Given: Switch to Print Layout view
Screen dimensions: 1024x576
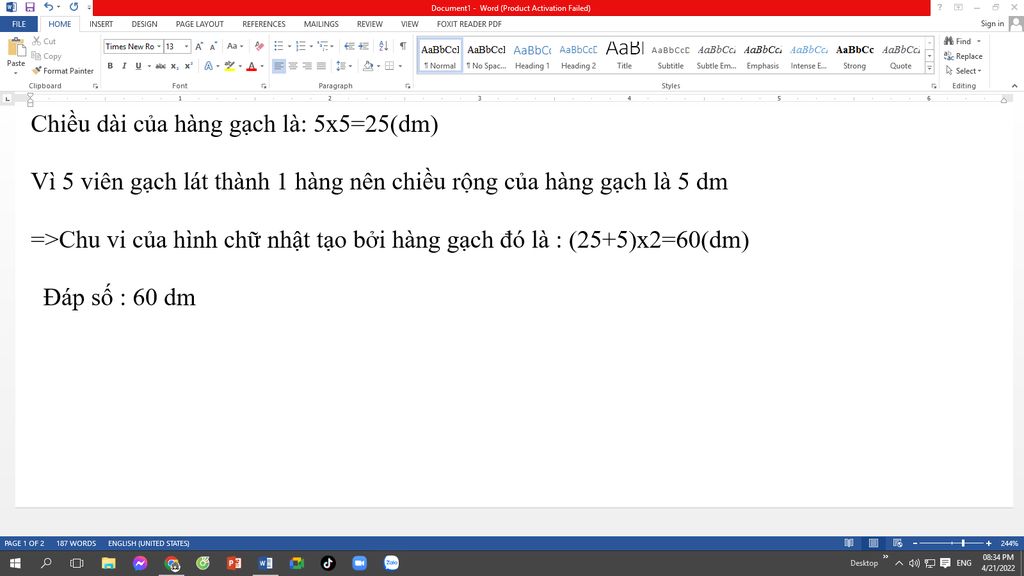Looking at the screenshot, I should pos(873,543).
